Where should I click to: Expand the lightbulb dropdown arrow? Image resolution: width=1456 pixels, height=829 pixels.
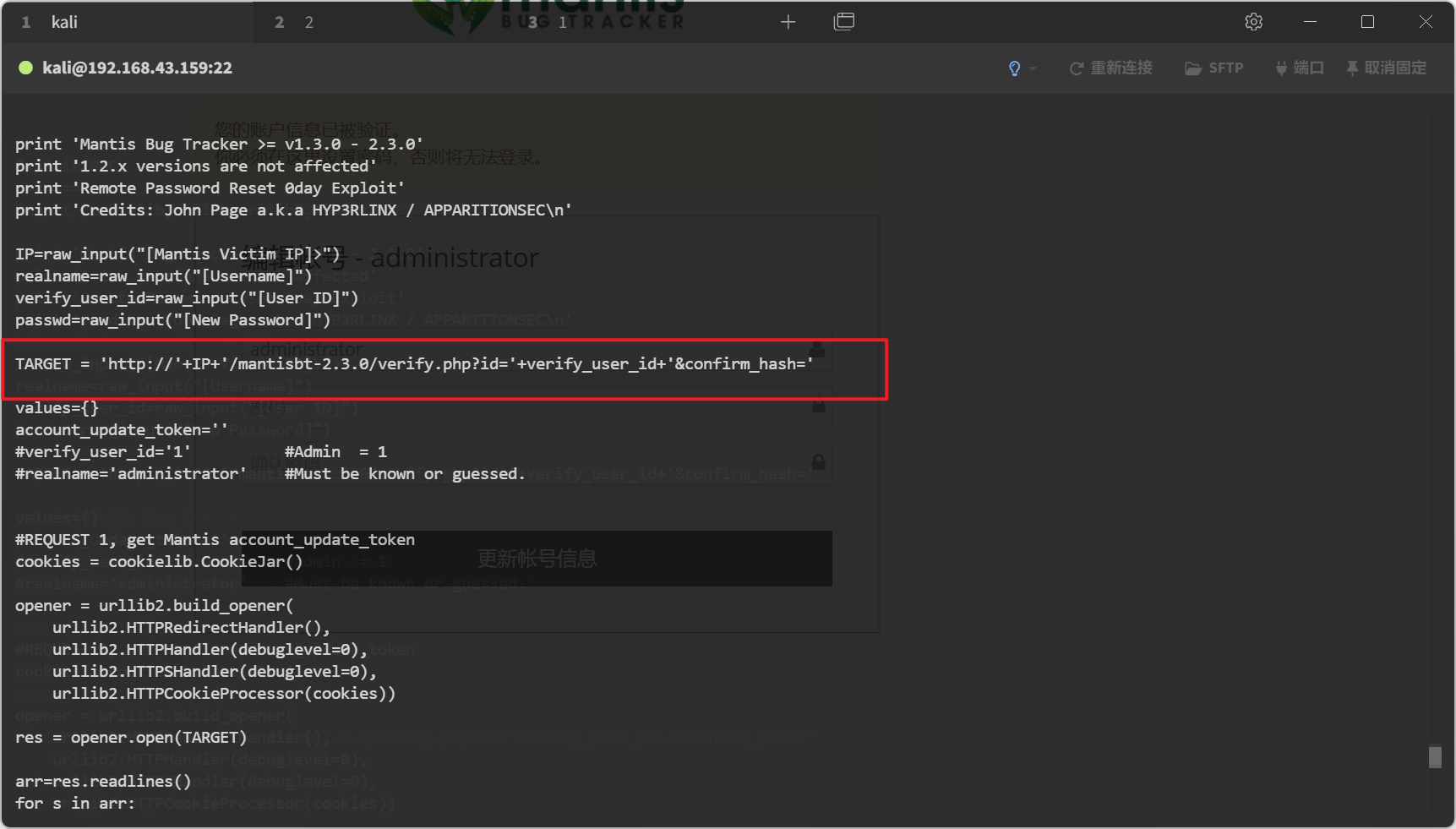tap(1033, 69)
